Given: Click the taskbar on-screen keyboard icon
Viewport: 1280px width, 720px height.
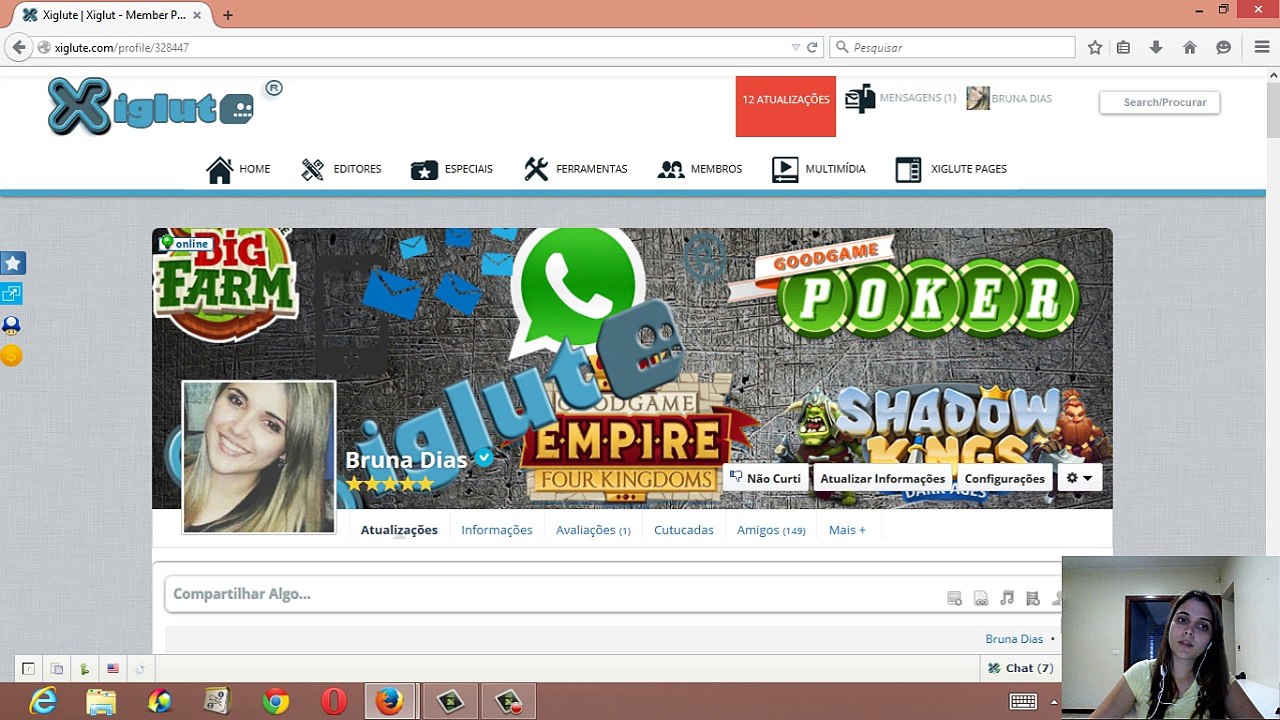Looking at the screenshot, I should (1022, 701).
